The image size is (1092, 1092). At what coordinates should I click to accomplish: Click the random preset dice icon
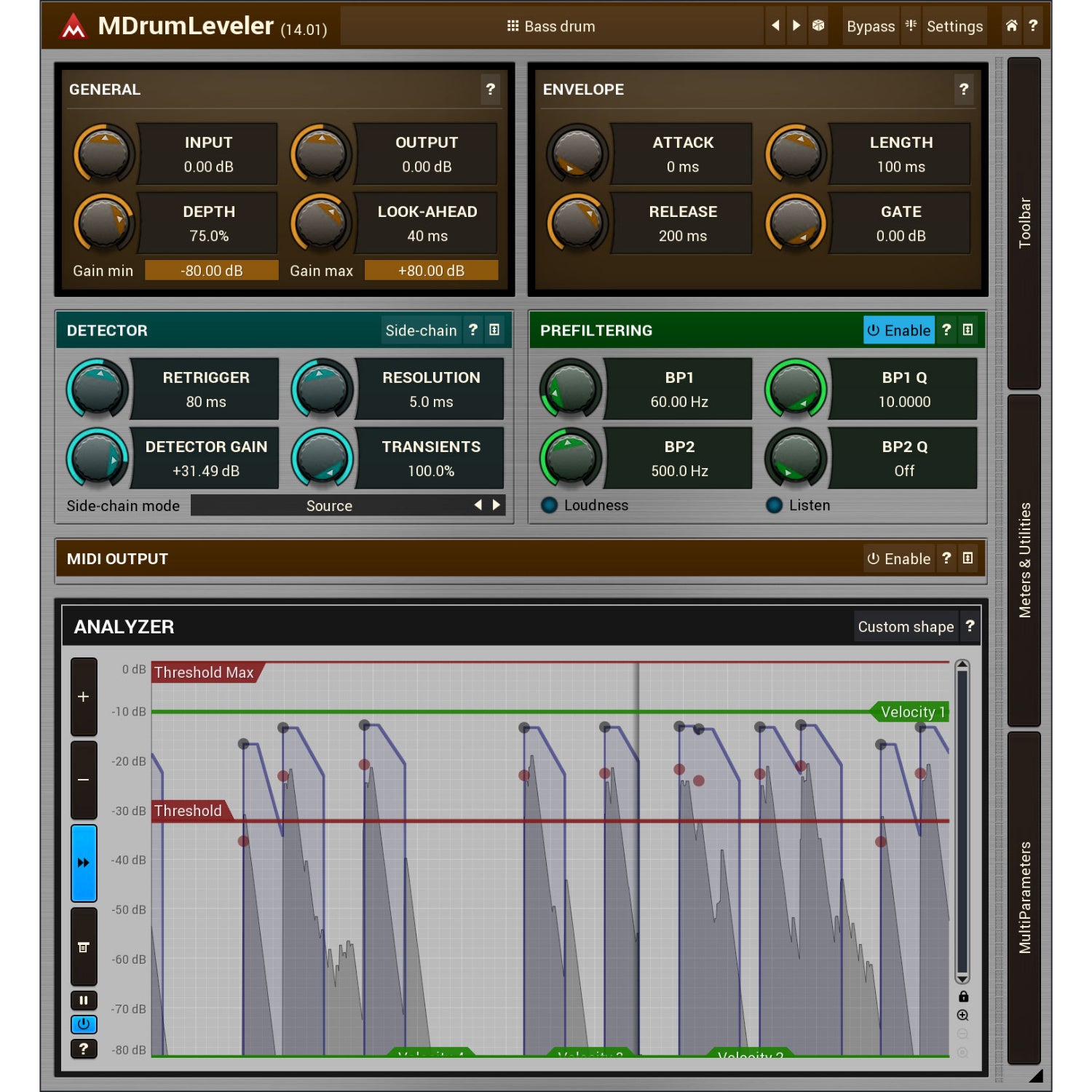(x=818, y=25)
